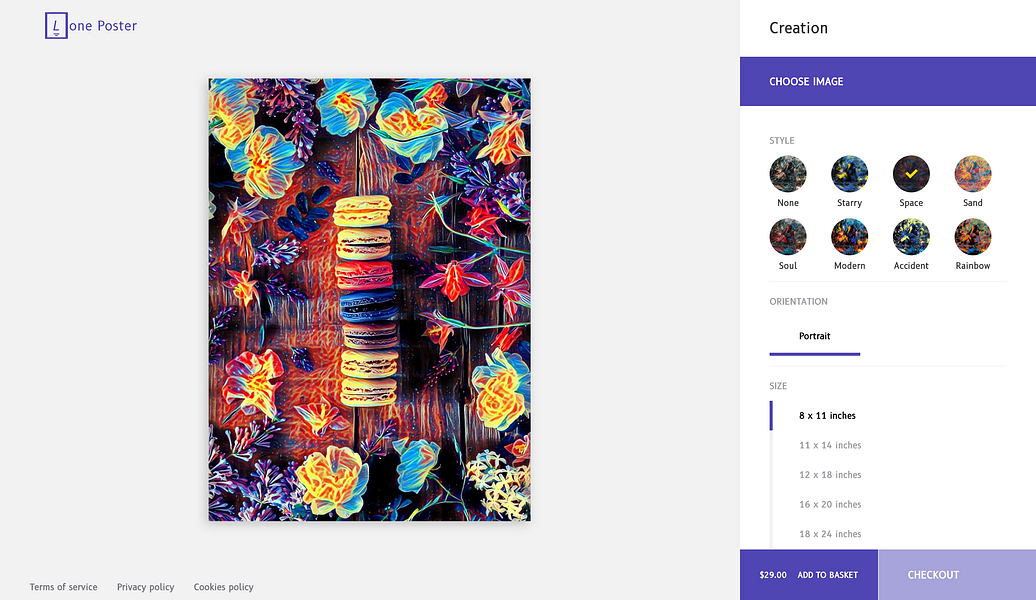Screen dimensions: 1036x600
Task: Select 12 x 18 inches option
Action: tap(830, 475)
